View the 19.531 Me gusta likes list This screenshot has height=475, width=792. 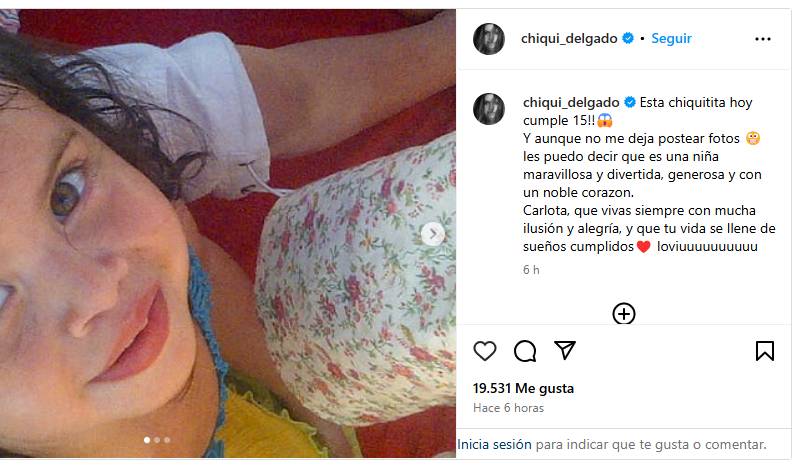tap(523, 388)
